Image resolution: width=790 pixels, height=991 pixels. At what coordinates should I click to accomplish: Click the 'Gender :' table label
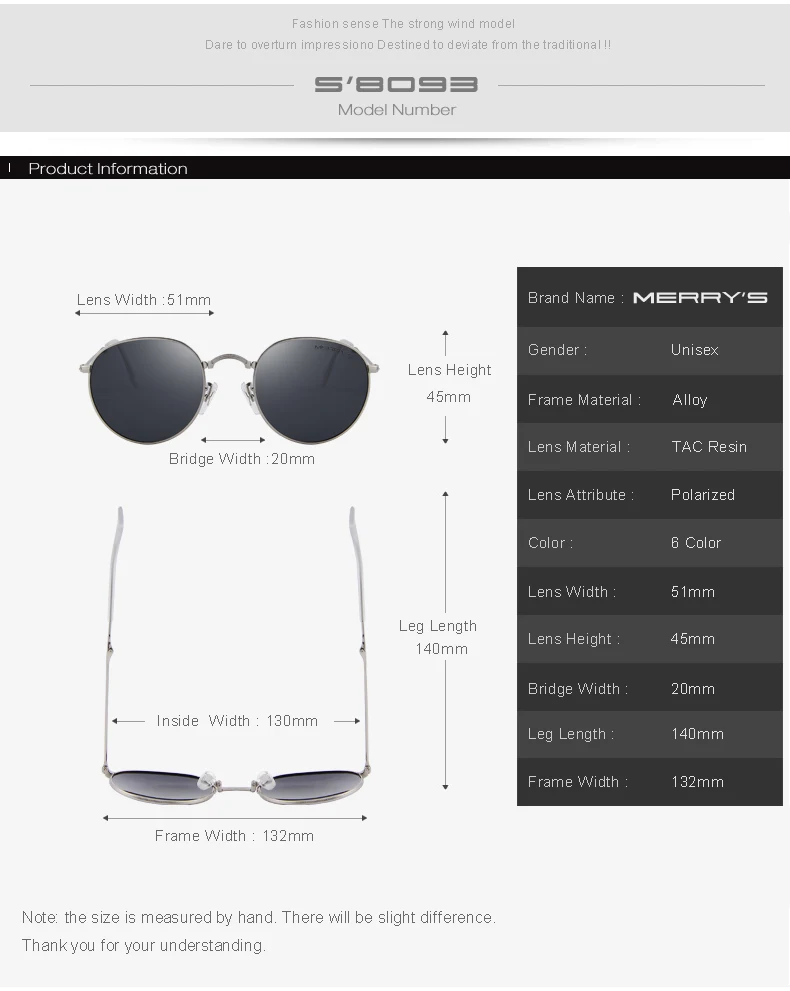click(557, 350)
